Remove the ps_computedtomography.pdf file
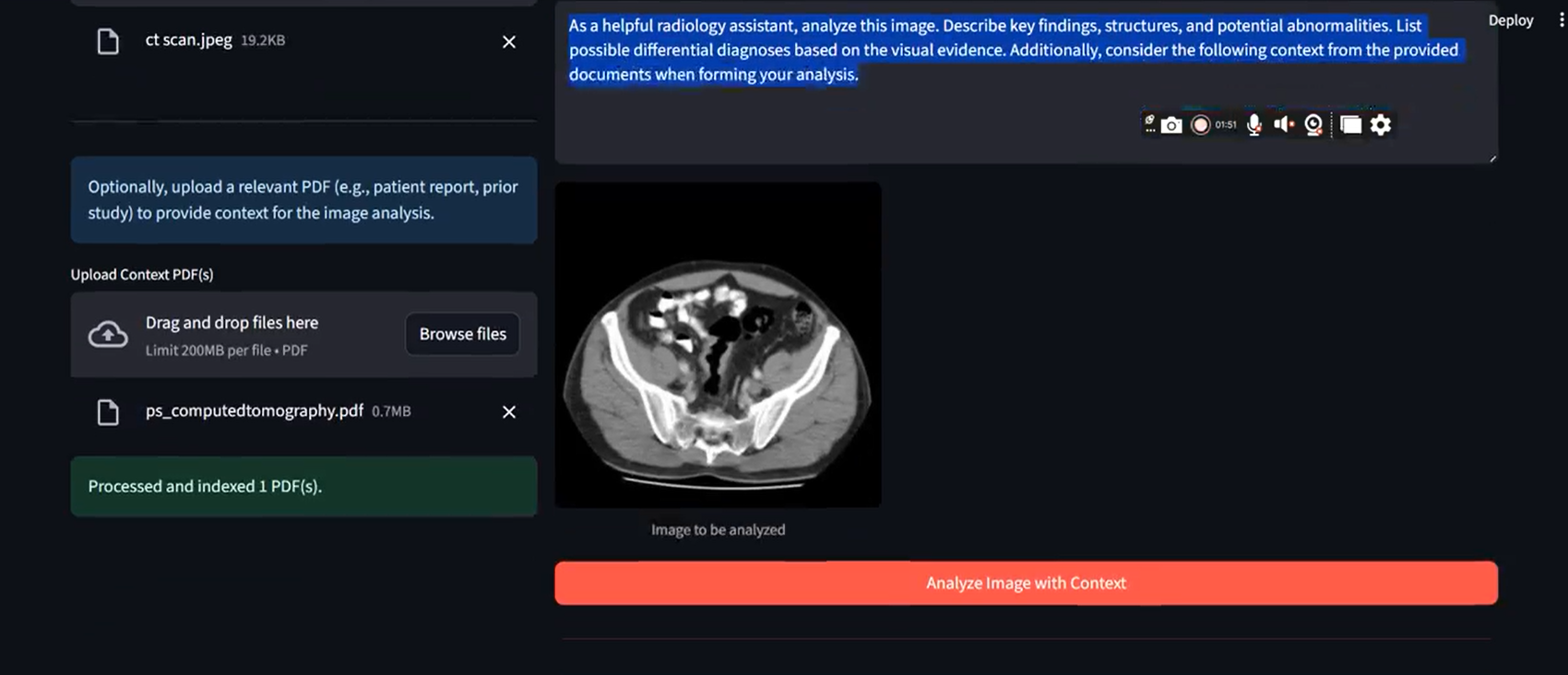The image size is (1568, 675). (x=508, y=412)
